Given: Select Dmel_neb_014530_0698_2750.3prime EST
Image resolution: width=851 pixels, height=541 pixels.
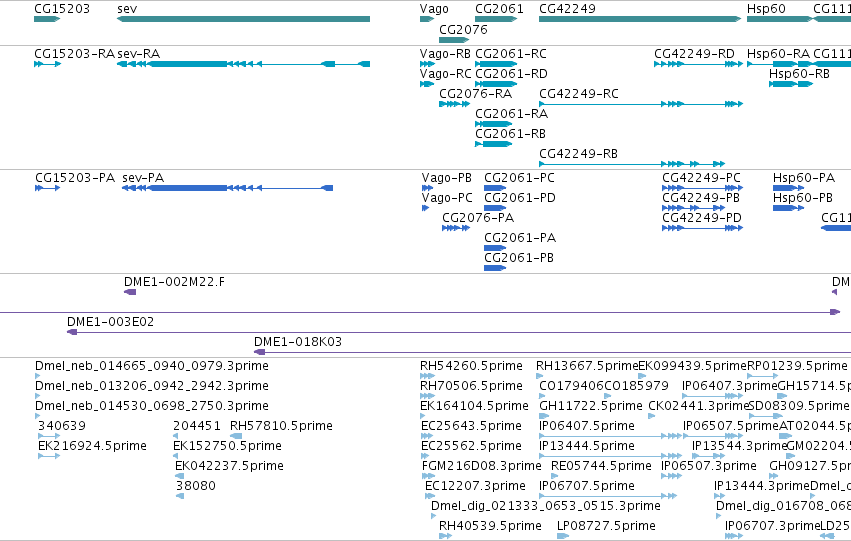Looking at the screenshot, I should click(x=37, y=416).
